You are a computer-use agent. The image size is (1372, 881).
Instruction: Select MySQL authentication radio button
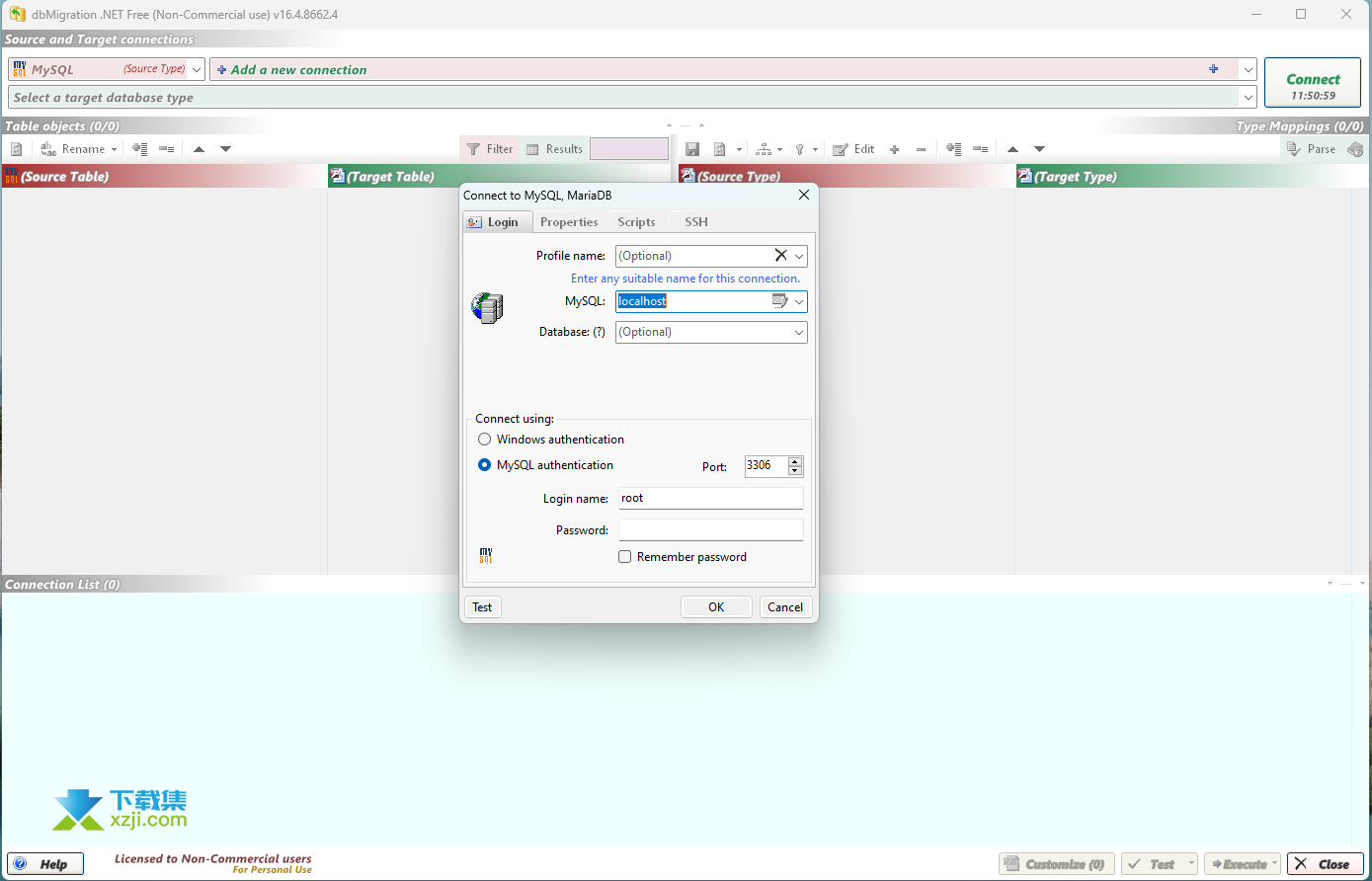coord(484,465)
